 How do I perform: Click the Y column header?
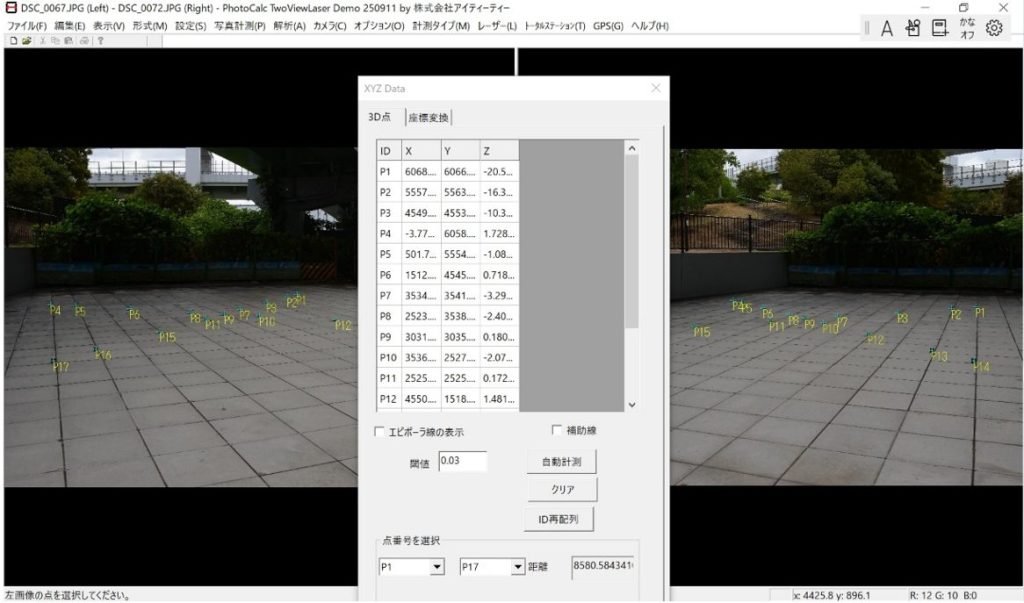click(x=460, y=151)
